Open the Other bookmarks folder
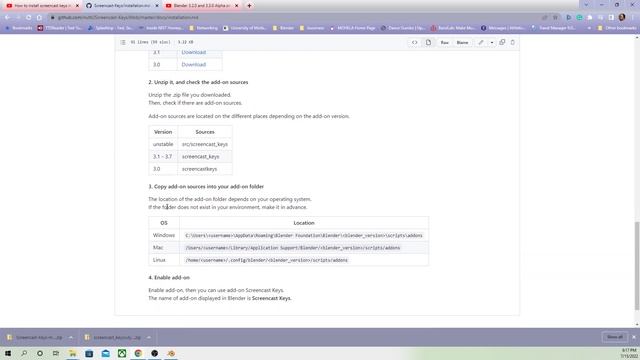The height and width of the screenshot is (360, 640). 617,28
